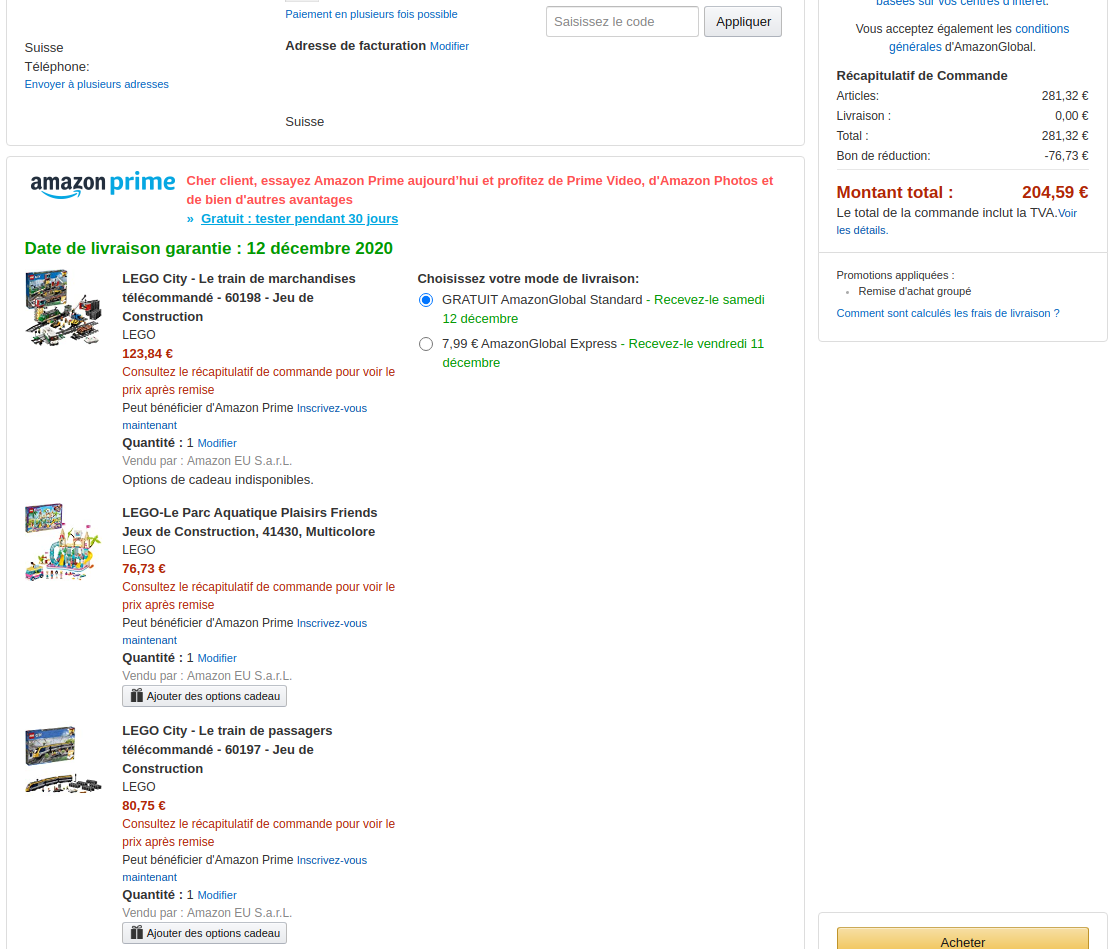Add gift options for LEGO passenger train
This screenshot has height=949, width=1113.
[x=205, y=933]
